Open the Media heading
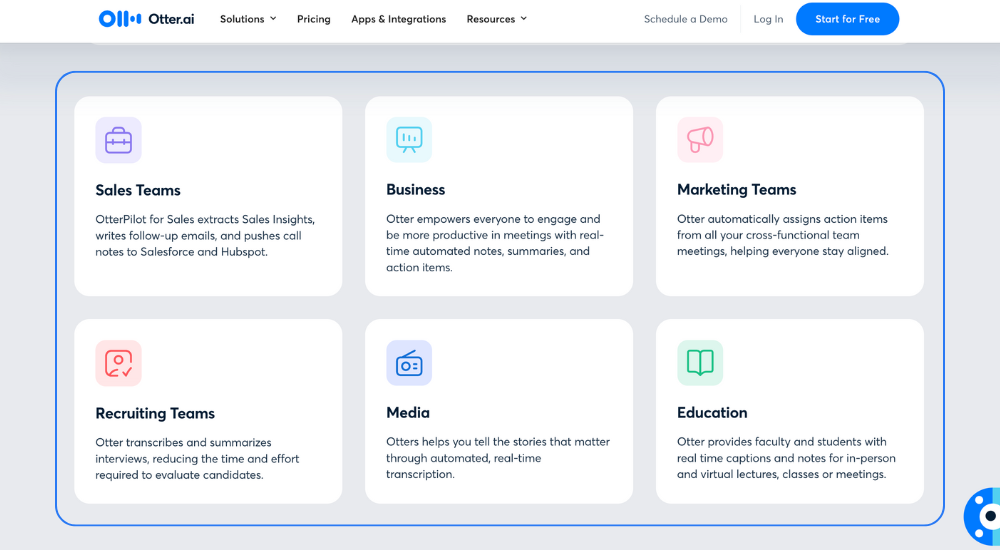Screen dimensions: 1000x550 408,413
